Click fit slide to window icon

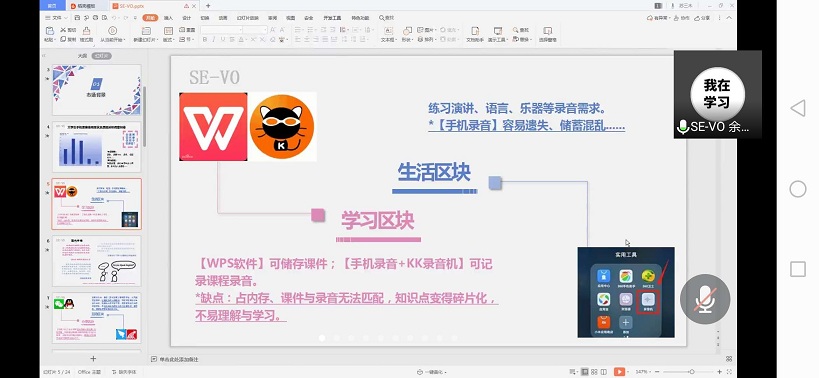(x=729, y=372)
